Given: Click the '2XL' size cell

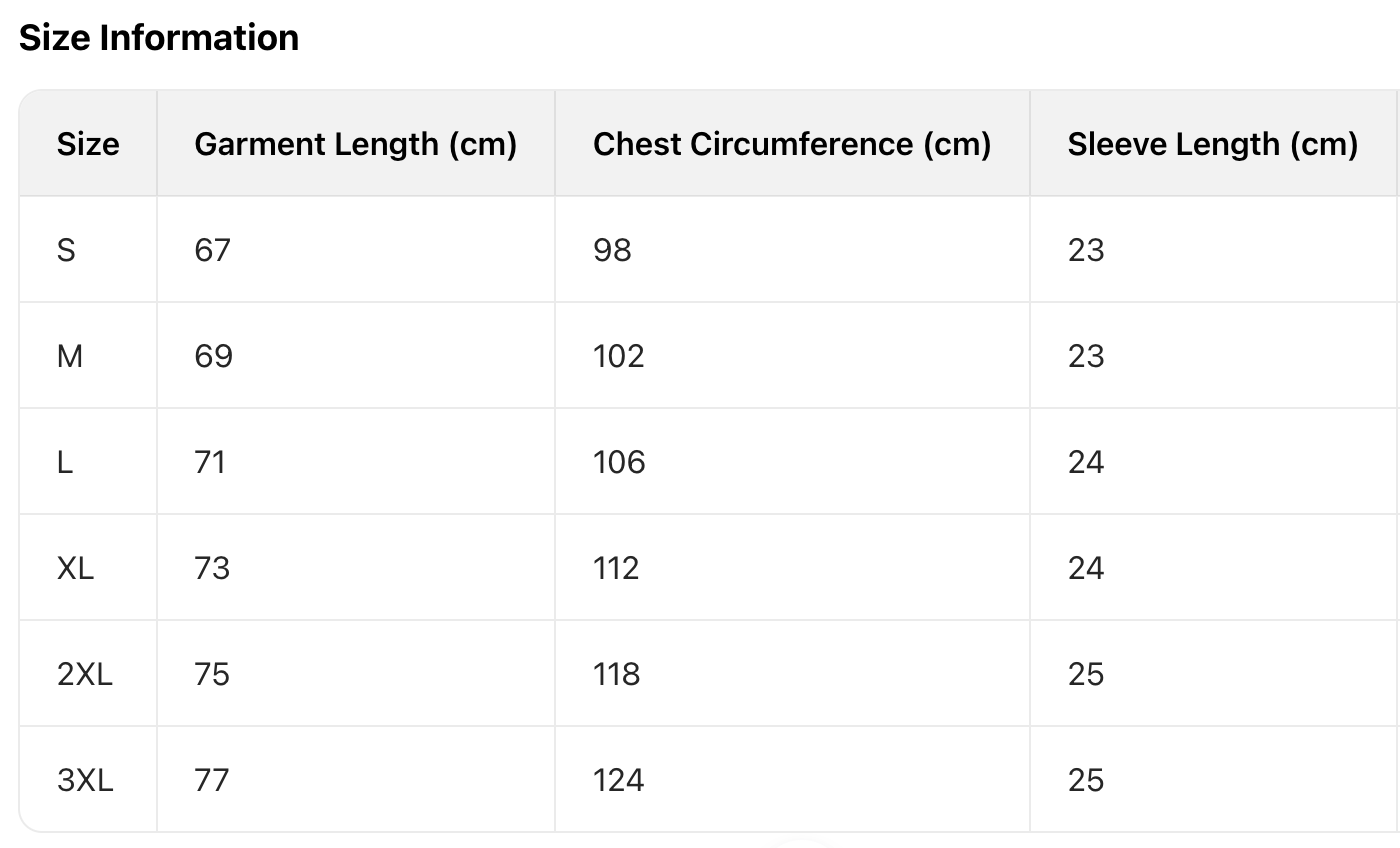Looking at the screenshot, I should click(x=85, y=674).
